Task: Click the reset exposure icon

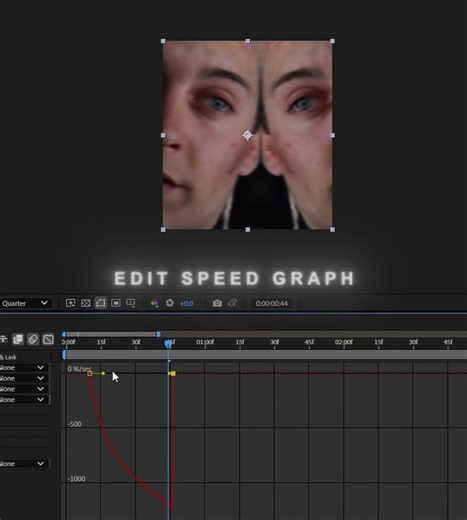Action: click(170, 303)
